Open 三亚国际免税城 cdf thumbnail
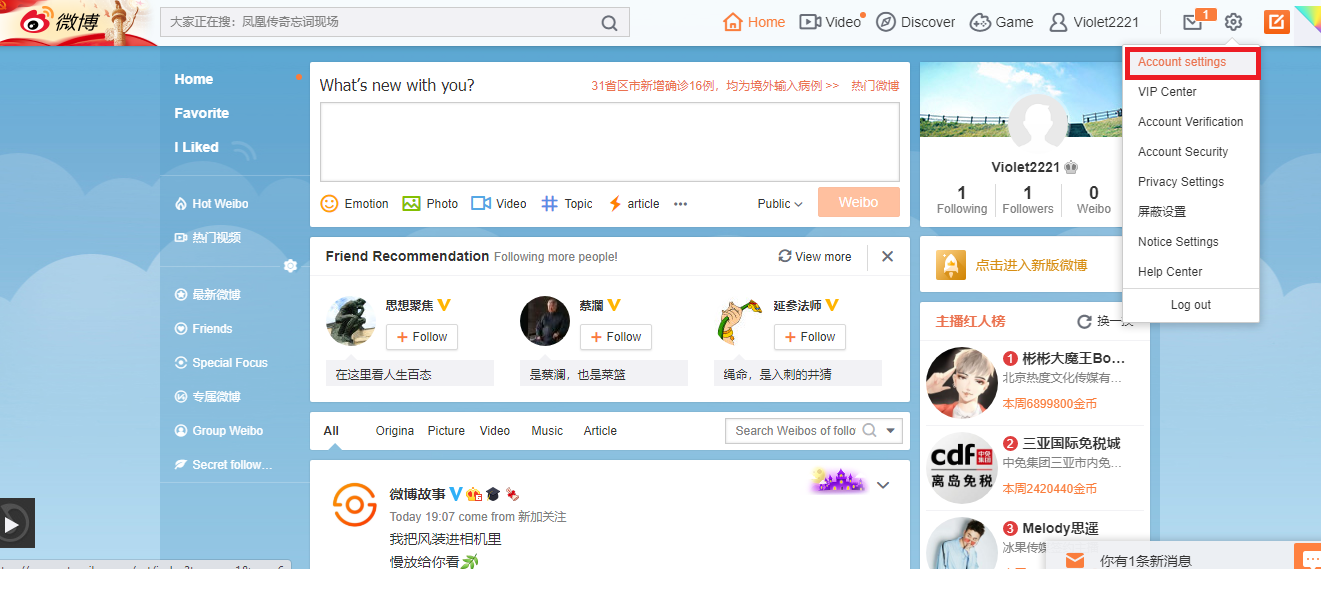Image resolution: width=1321 pixels, height=605 pixels. tap(961, 468)
